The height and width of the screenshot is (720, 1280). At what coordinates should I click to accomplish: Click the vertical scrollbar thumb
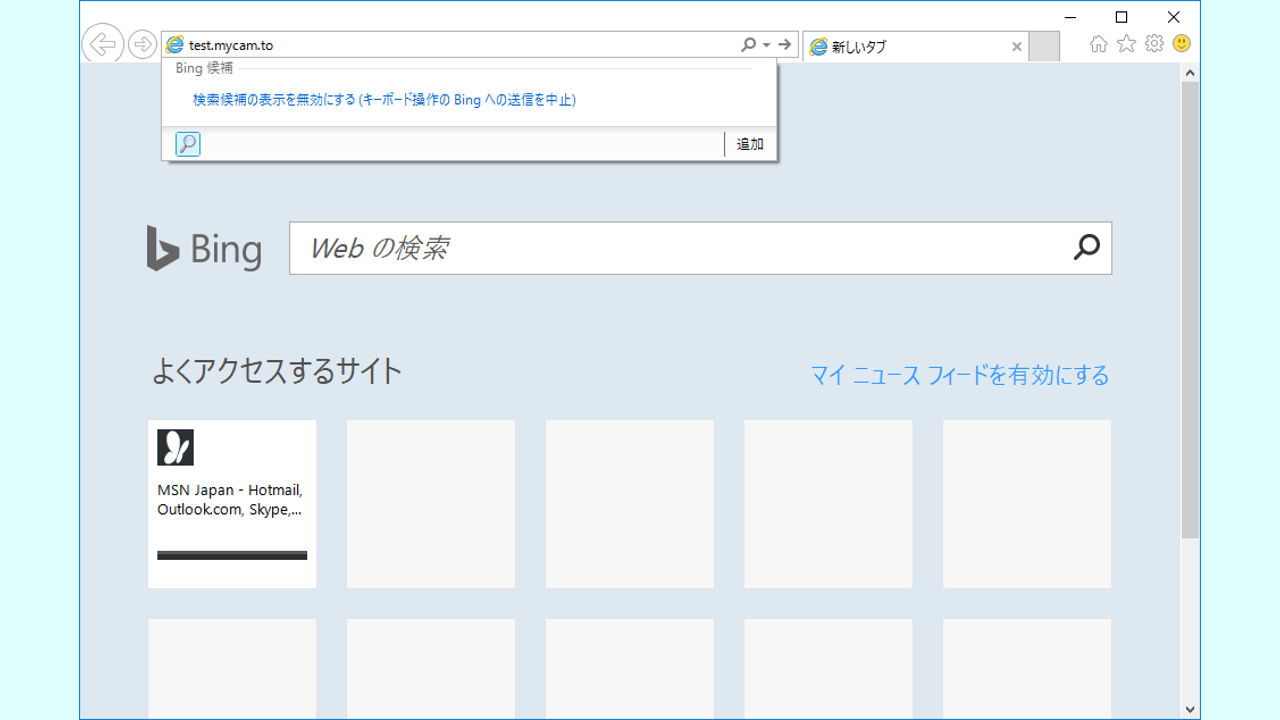click(x=1190, y=310)
